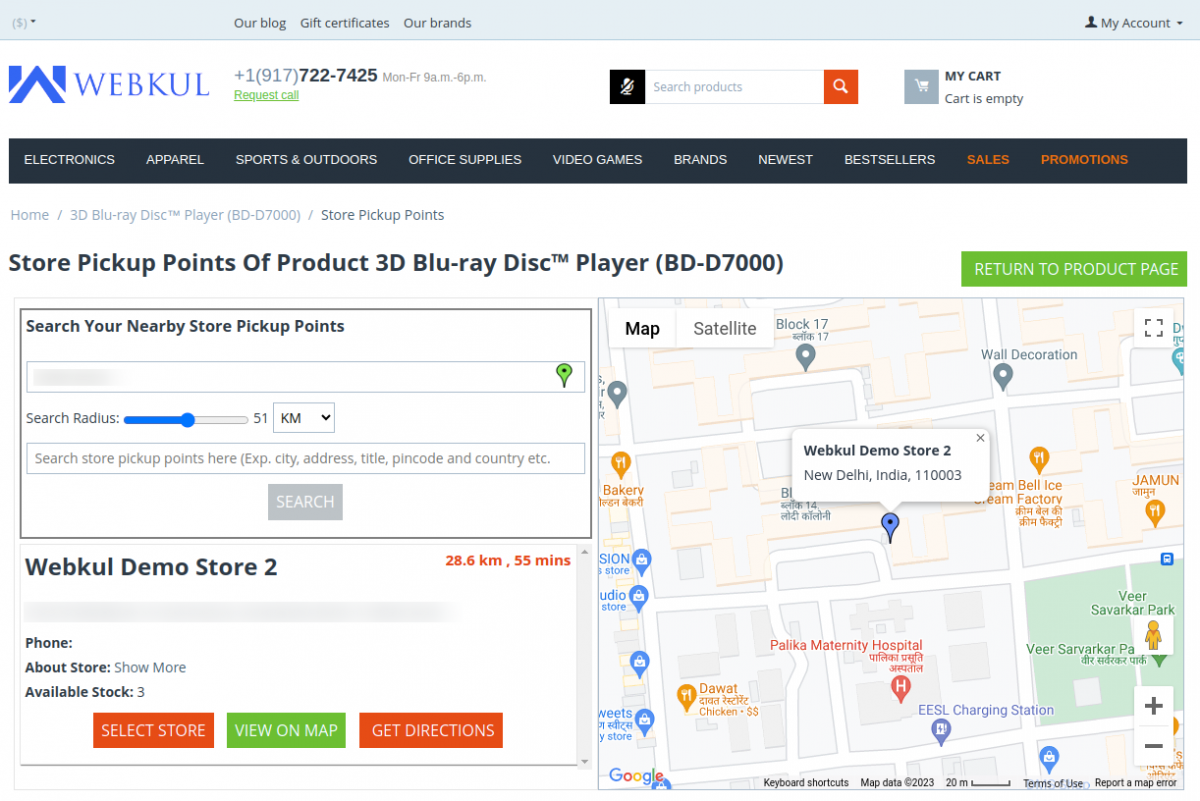Screen dimensions: 1200x801
Task: Click the Cream Bell Ice Cream Factory marker
Action: pyautogui.click(x=1038, y=460)
